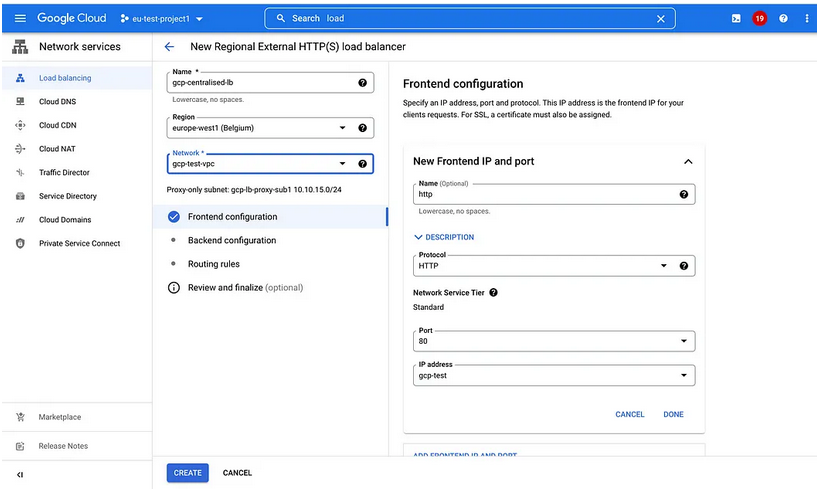Click the blue CREATE button
This screenshot has height=497, width=817.
click(187, 472)
